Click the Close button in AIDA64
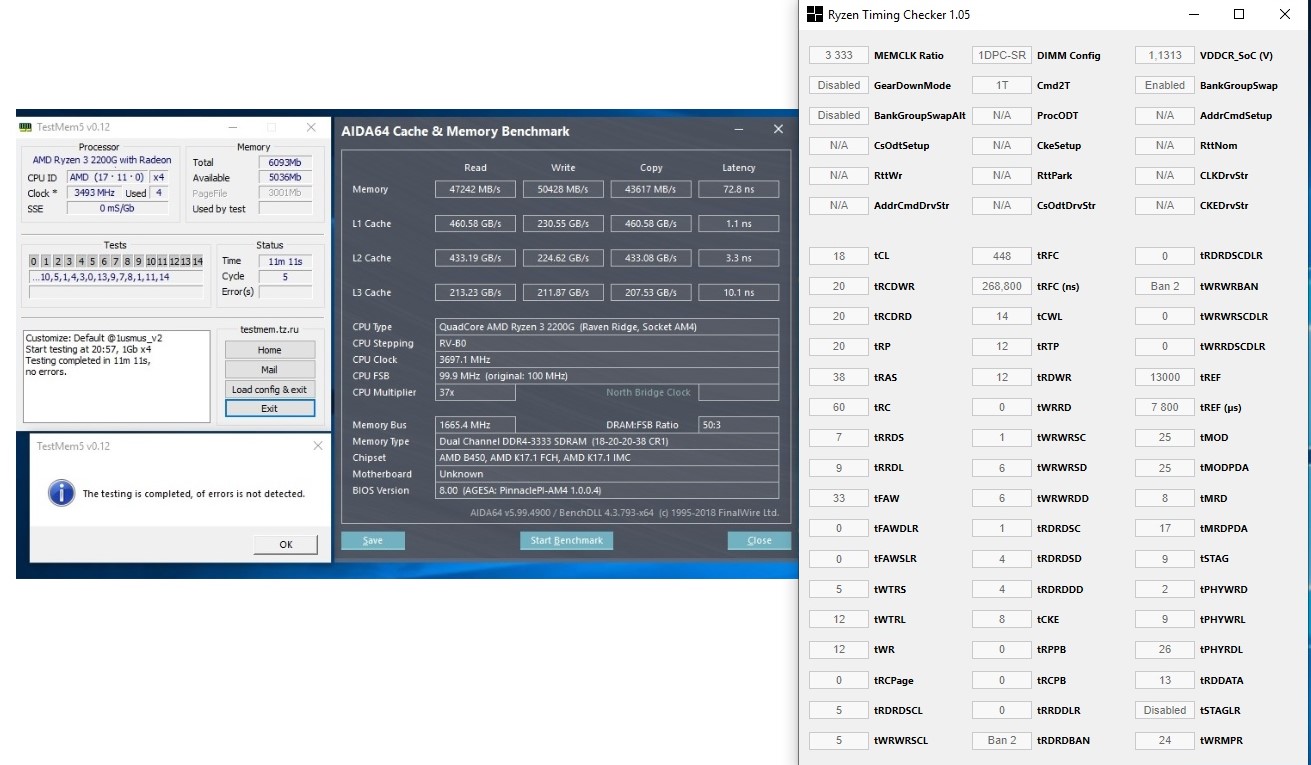1311x765 pixels. point(759,540)
